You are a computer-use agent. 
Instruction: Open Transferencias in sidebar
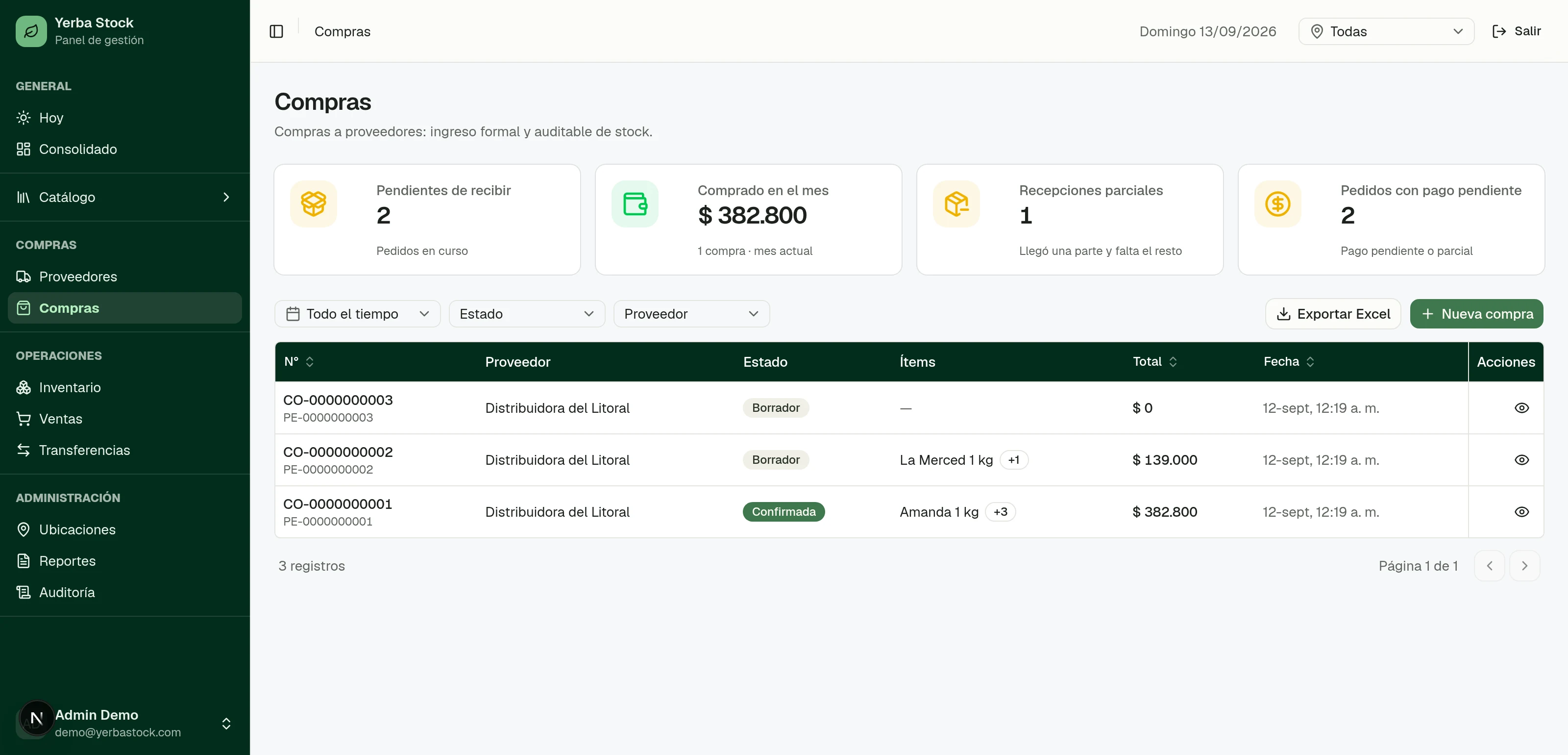[x=124, y=450]
